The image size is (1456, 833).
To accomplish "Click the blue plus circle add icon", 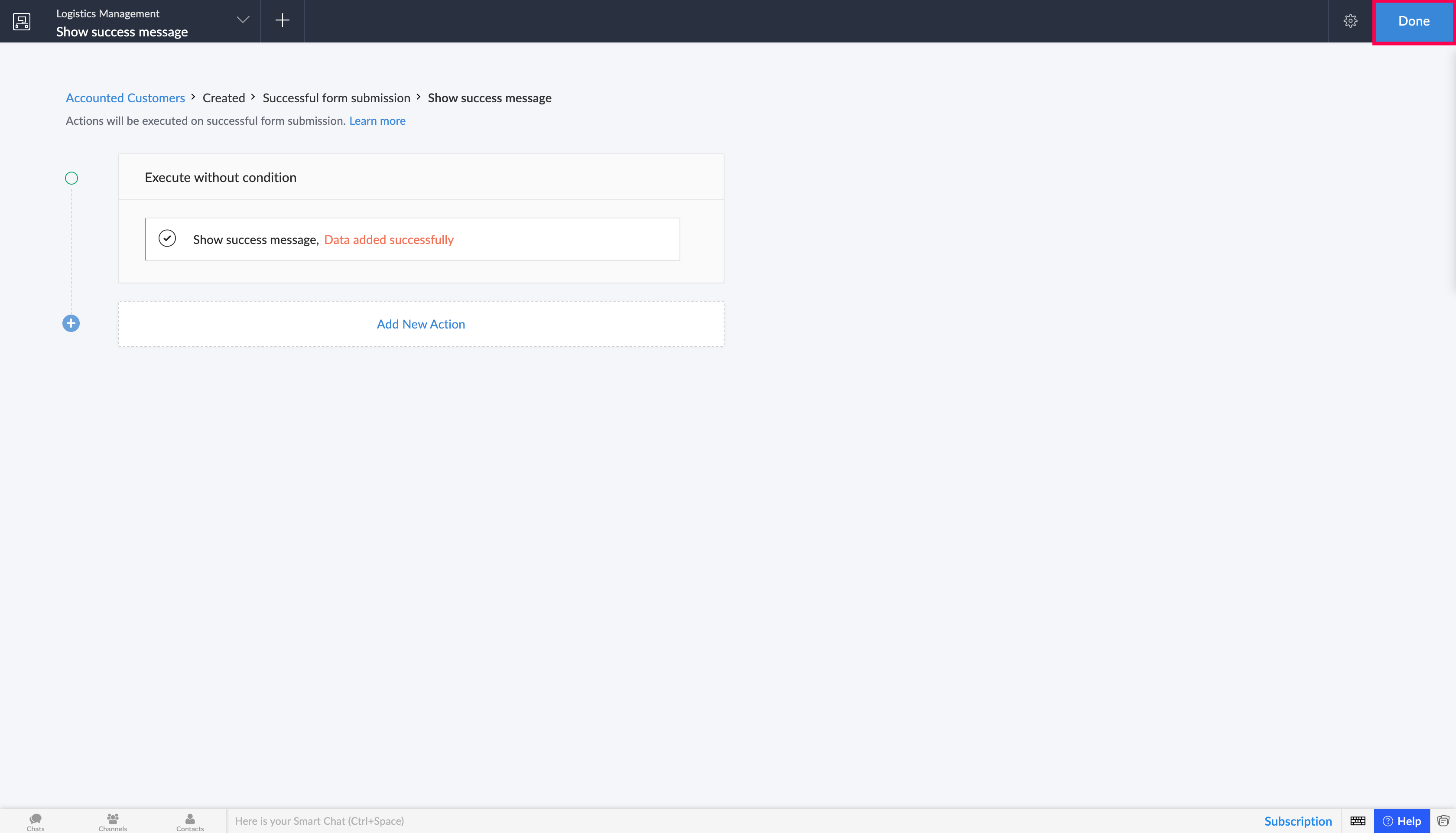I will pyautogui.click(x=71, y=323).
